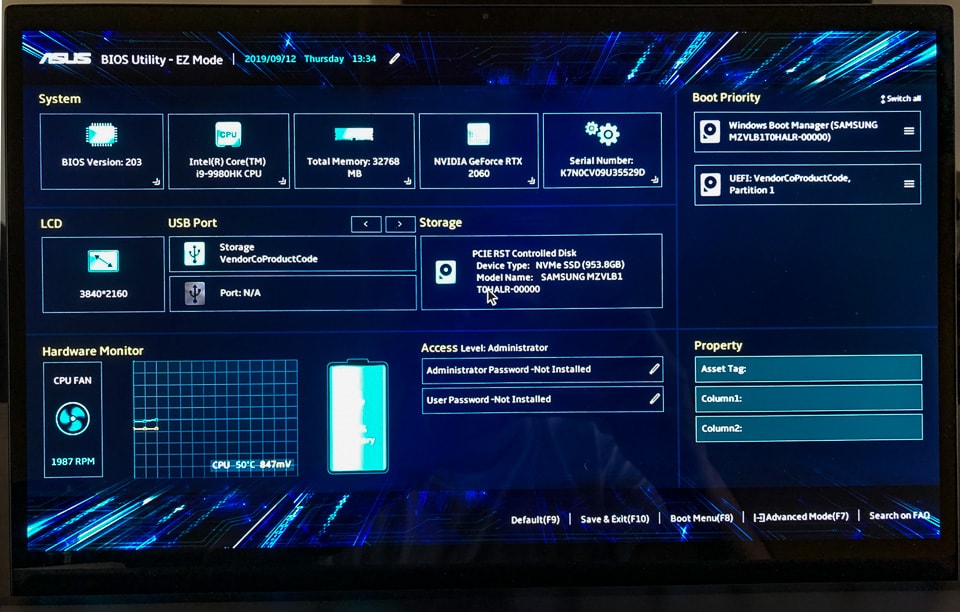Open Boot Menu(F8)
Image resolution: width=960 pixels, height=612 pixels.
pyautogui.click(x=702, y=518)
